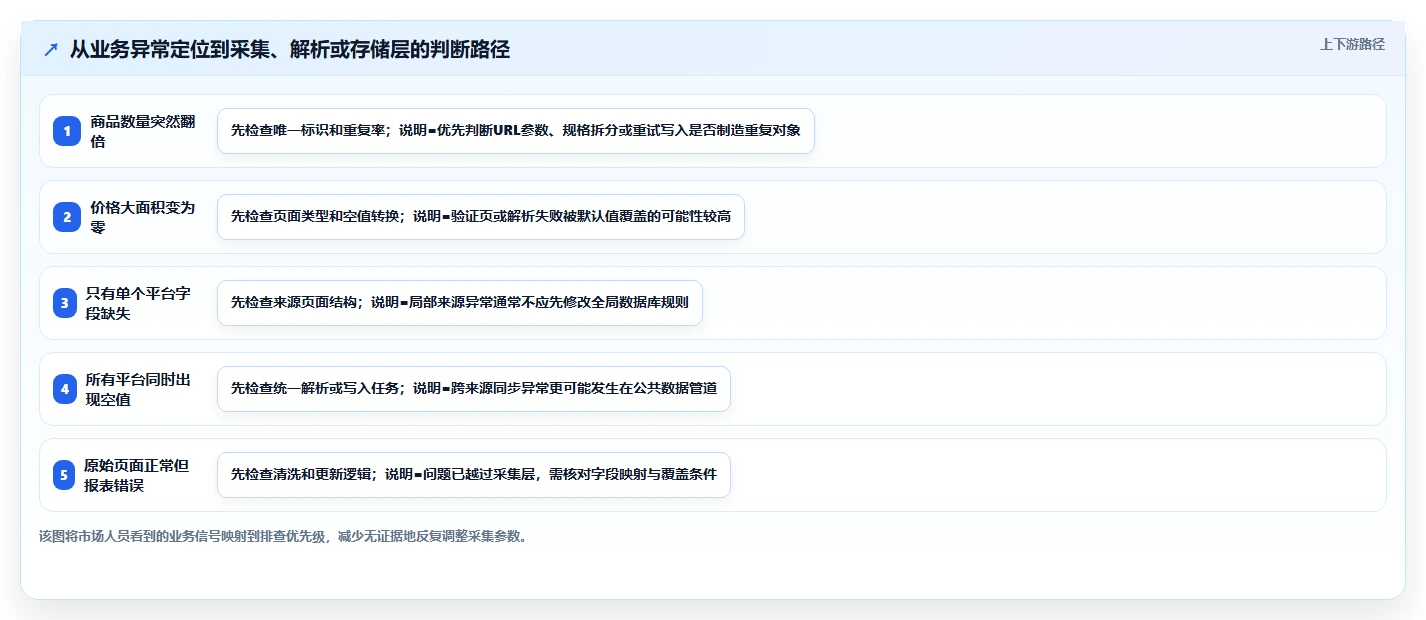Click the box 先检查来源页面结构
The height and width of the screenshot is (620, 1426).
click(460, 303)
